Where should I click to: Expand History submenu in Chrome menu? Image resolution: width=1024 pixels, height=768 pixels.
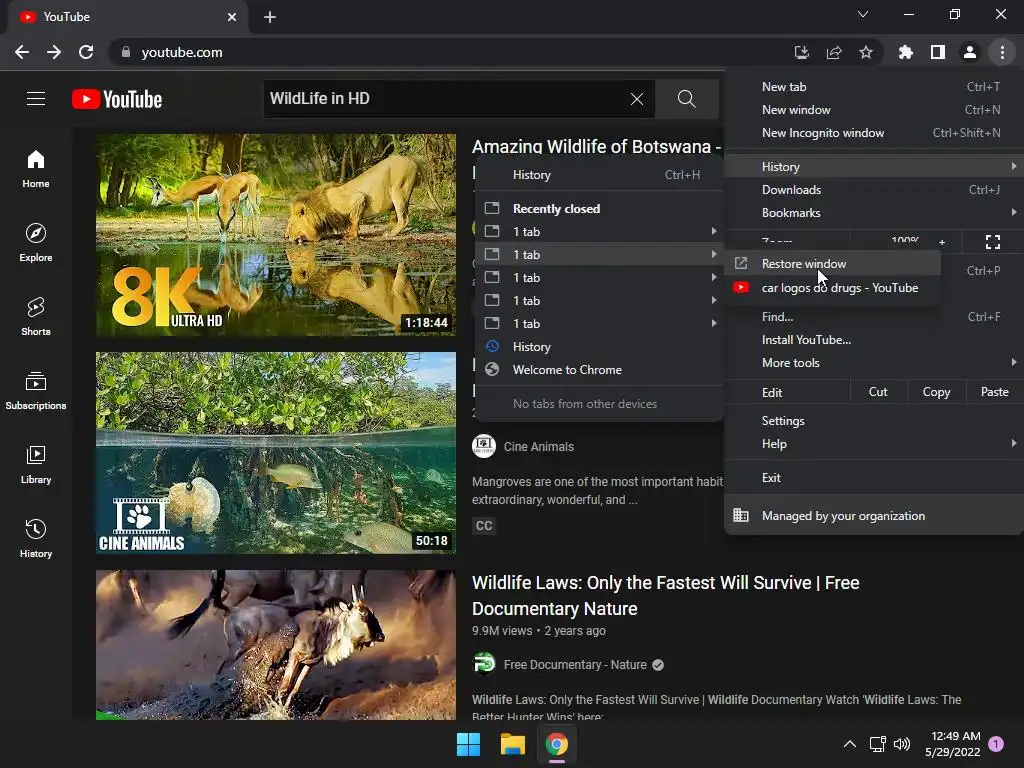(874, 167)
